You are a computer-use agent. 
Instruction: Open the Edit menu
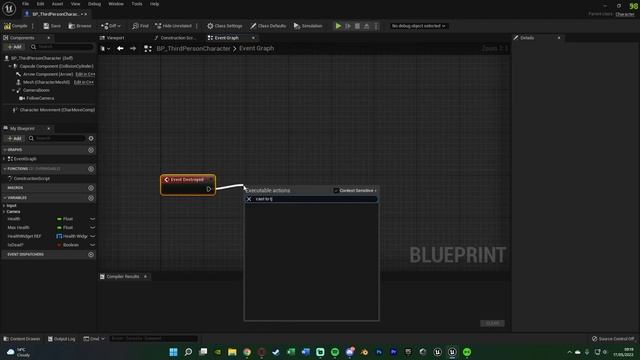40,4
